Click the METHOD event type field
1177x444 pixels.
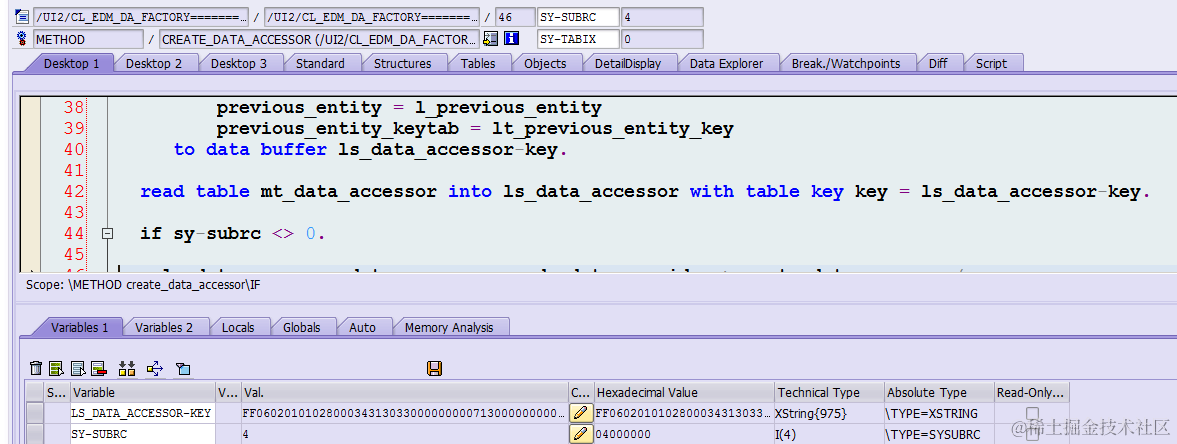pyautogui.click(x=88, y=39)
